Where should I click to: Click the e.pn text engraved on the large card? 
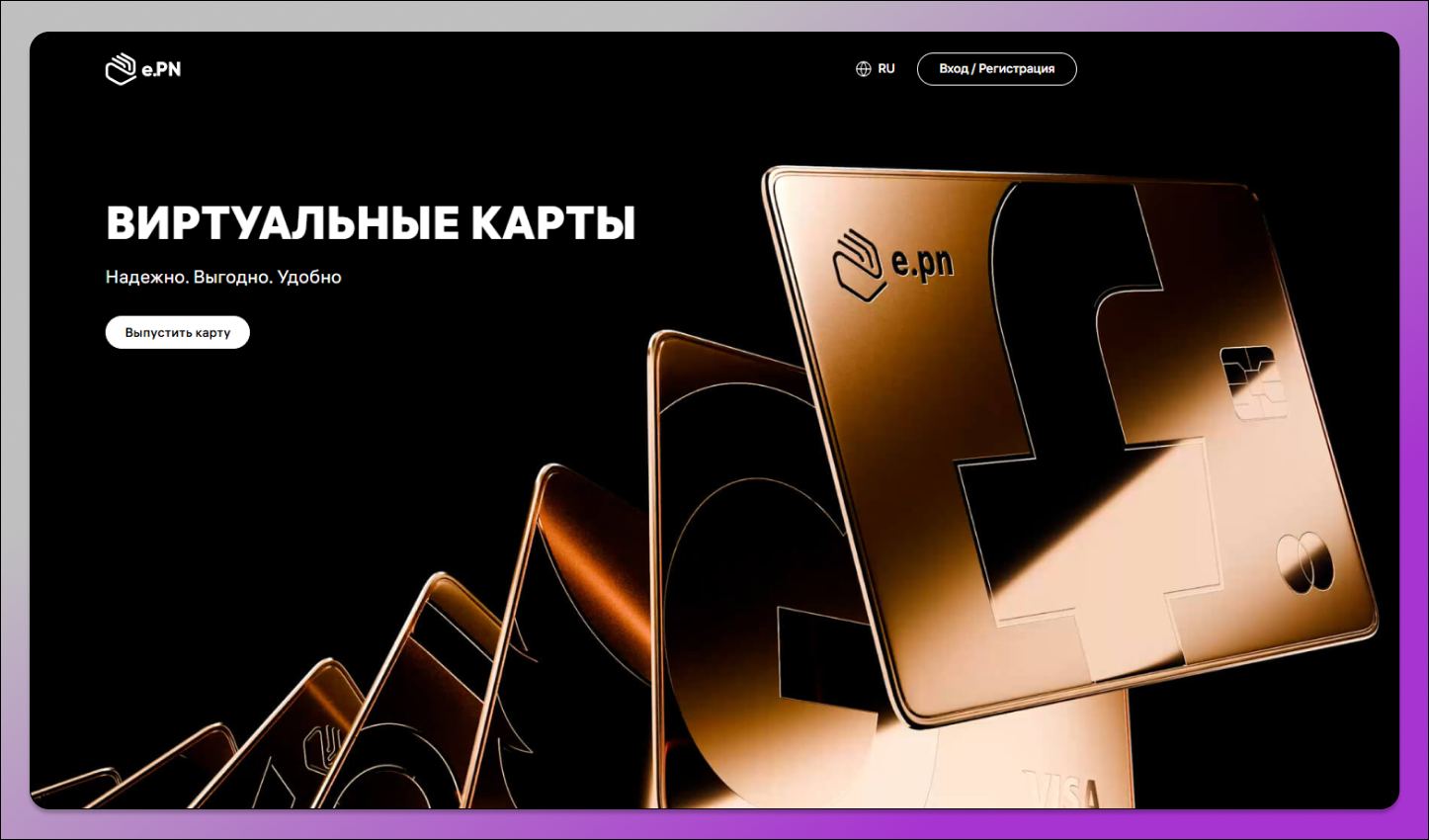923,264
